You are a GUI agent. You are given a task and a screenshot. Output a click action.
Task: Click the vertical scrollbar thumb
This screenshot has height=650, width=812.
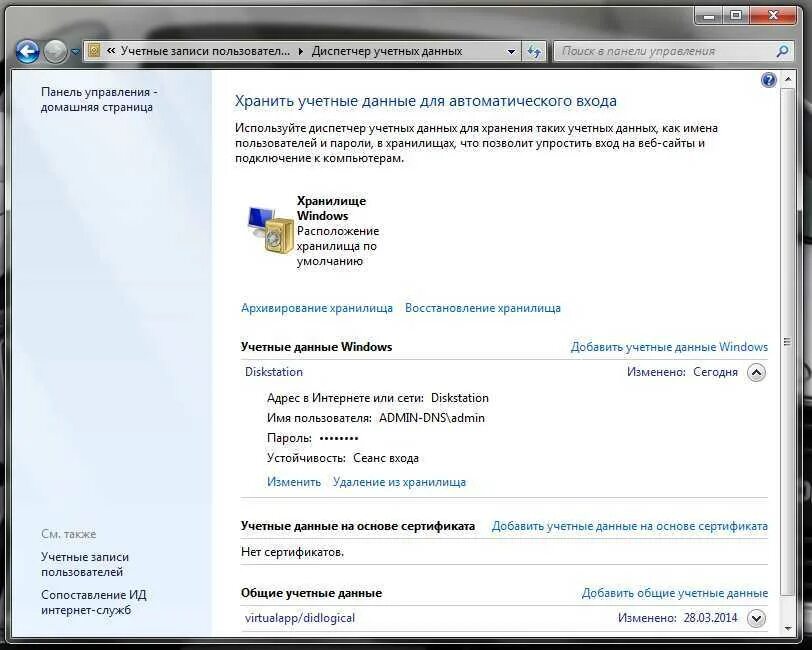[x=787, y=342]
